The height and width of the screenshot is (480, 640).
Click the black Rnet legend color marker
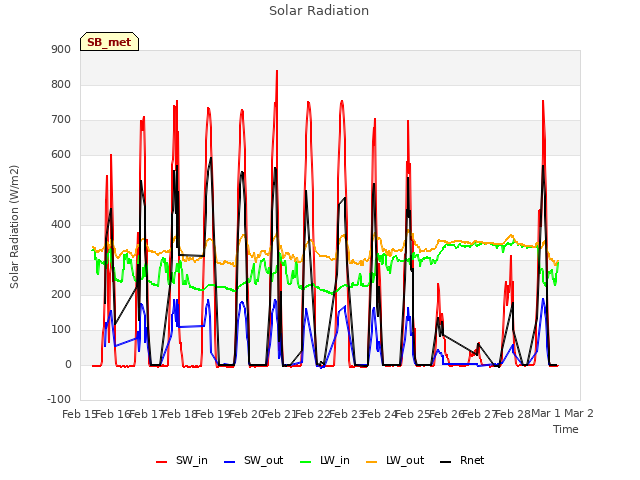(446, 462)
